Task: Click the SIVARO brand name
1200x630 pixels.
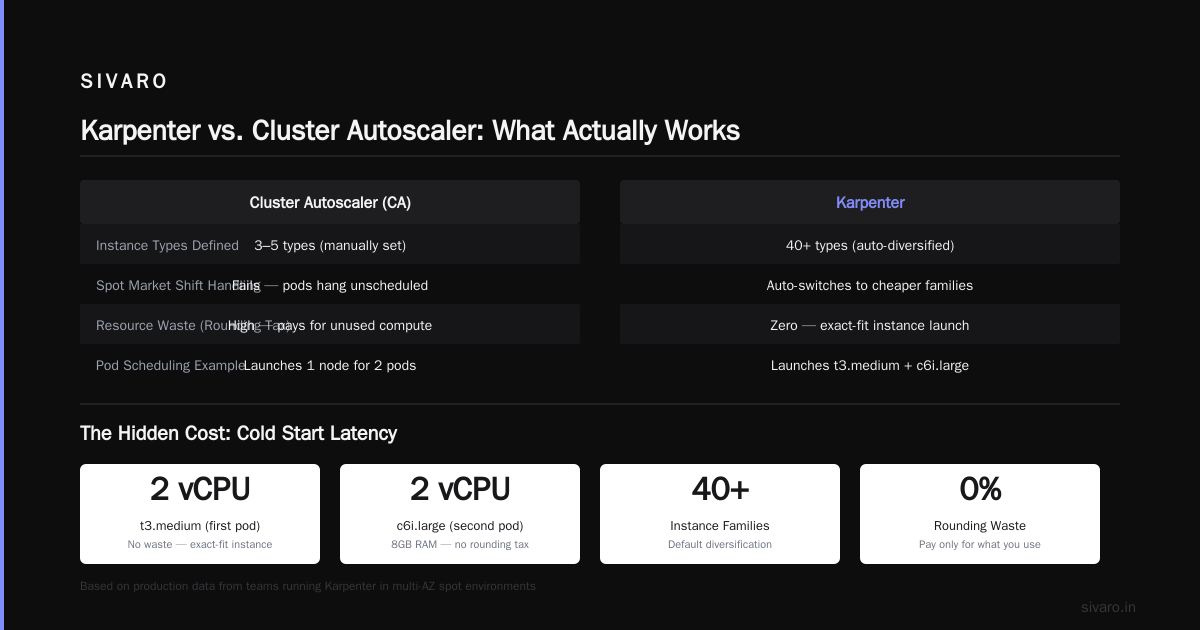Action: coord(124,82)
